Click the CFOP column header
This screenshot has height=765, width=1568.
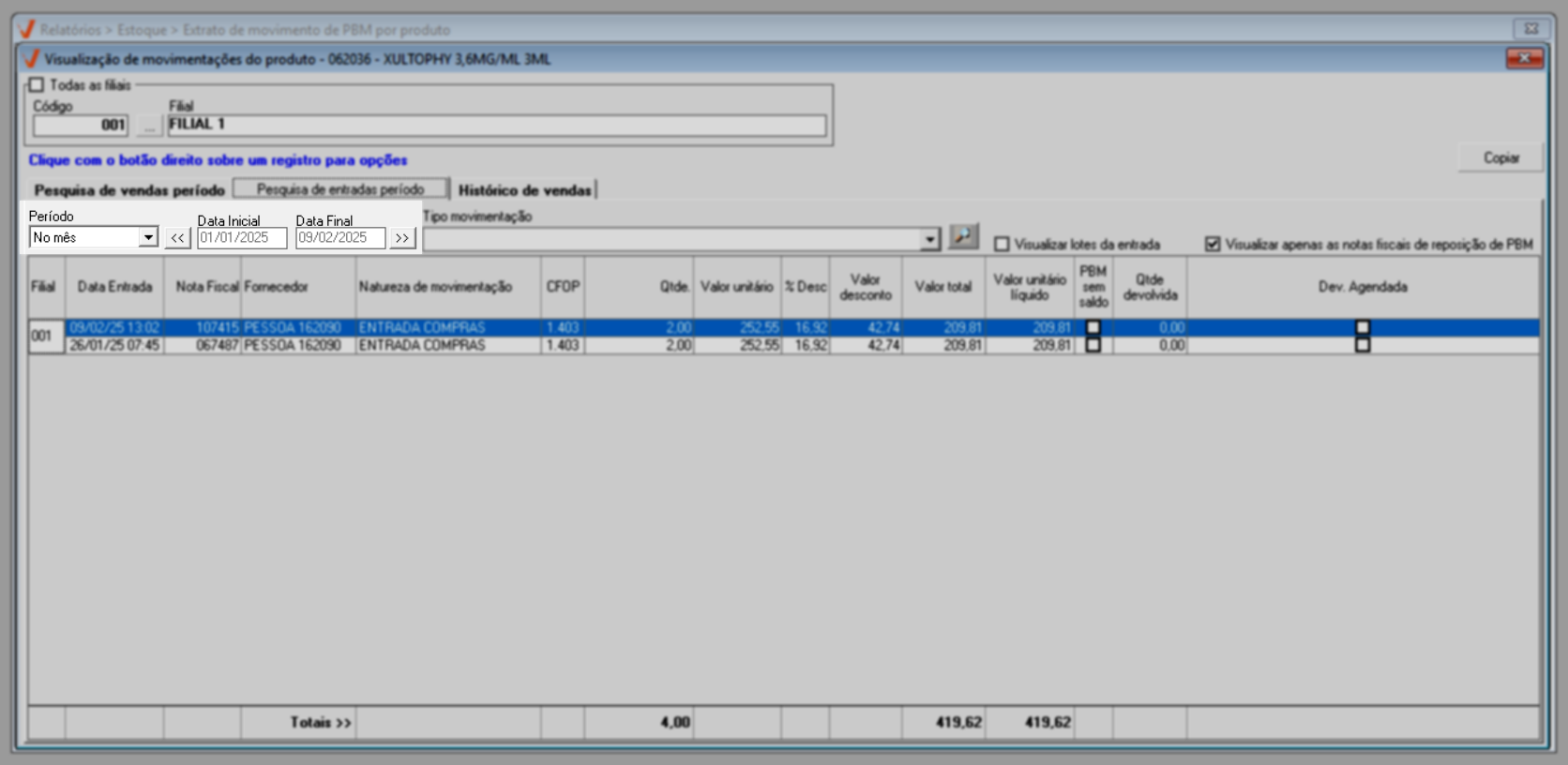point(563,287)
